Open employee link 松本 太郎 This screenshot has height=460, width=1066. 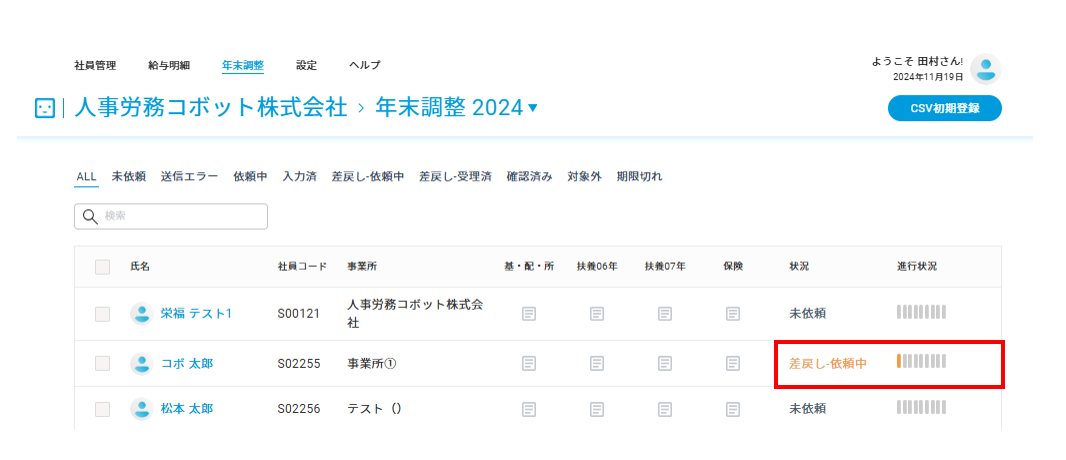pos(187,409)
